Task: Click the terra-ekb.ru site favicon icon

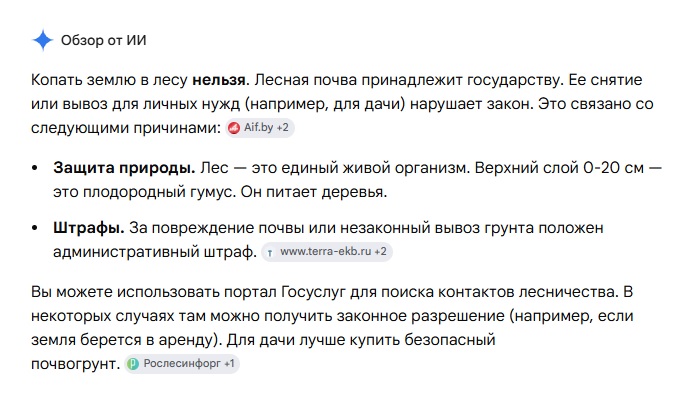Action: [x=270, y=252]
